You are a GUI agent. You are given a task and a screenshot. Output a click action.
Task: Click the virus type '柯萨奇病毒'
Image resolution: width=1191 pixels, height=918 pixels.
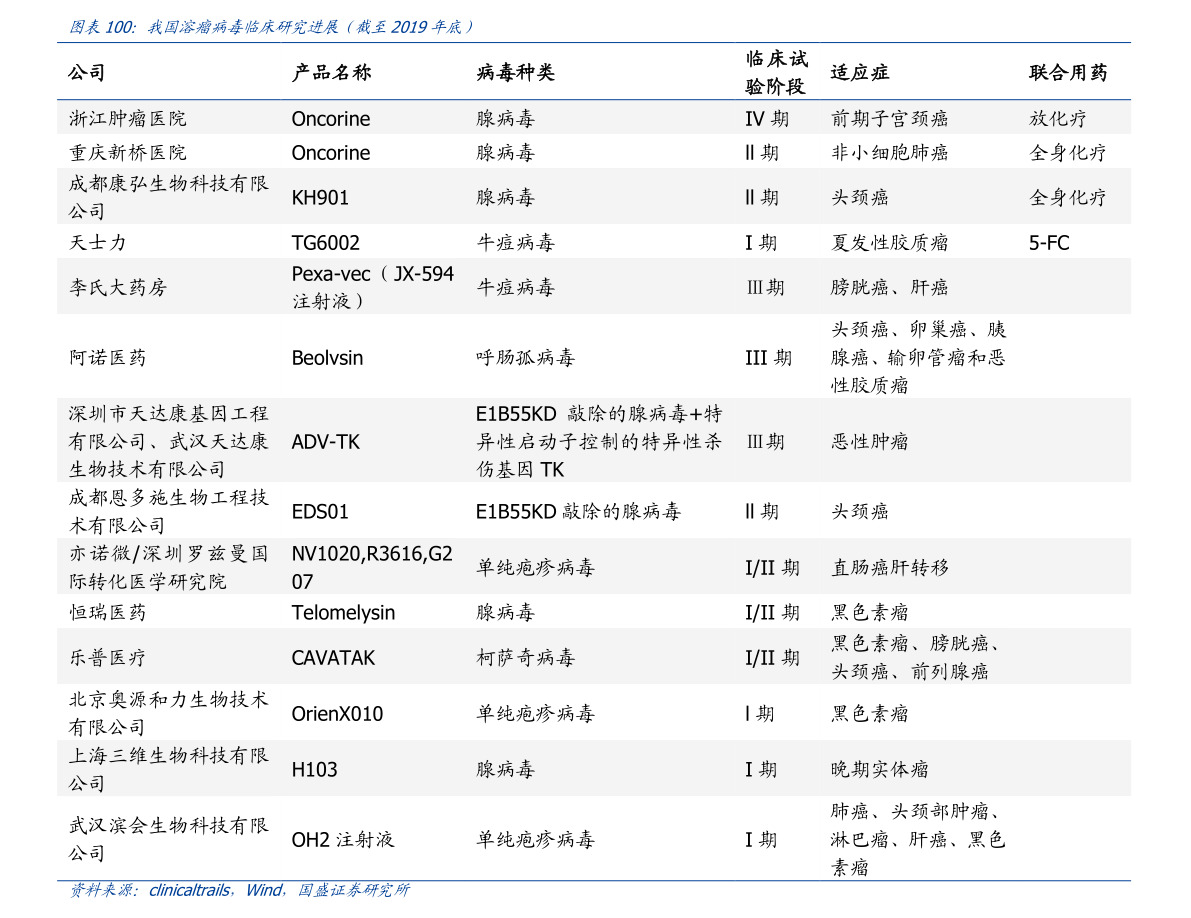(526, 658)
